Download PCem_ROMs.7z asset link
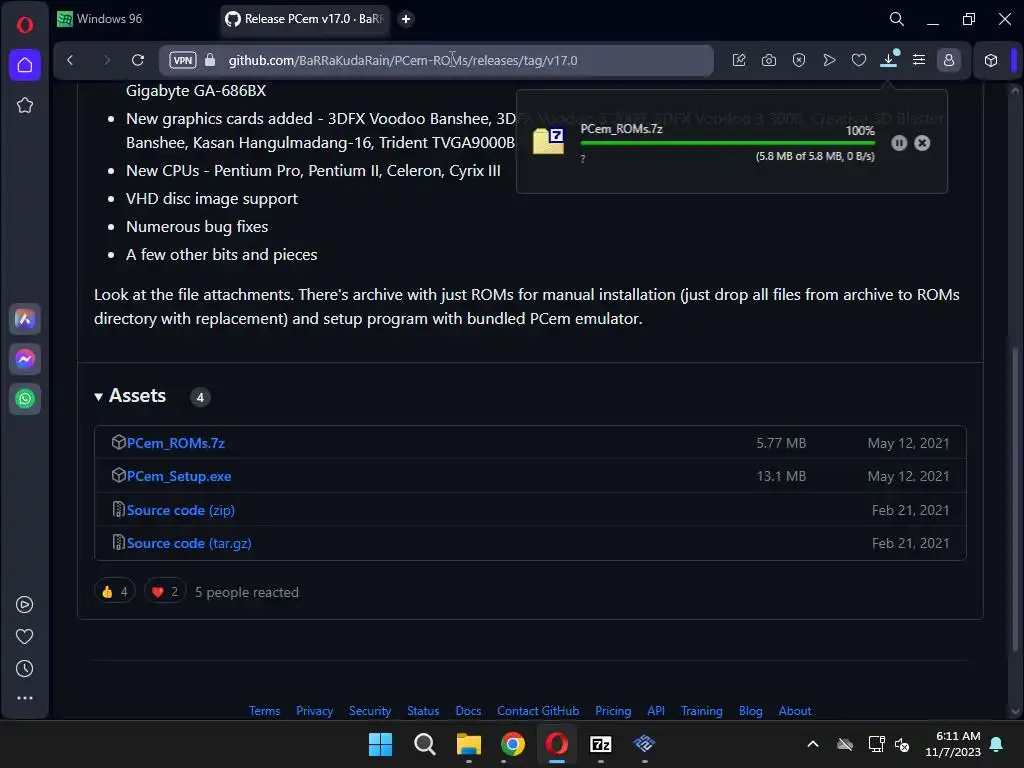Viewport: 1024px width, 768px height. pos(176,443)
